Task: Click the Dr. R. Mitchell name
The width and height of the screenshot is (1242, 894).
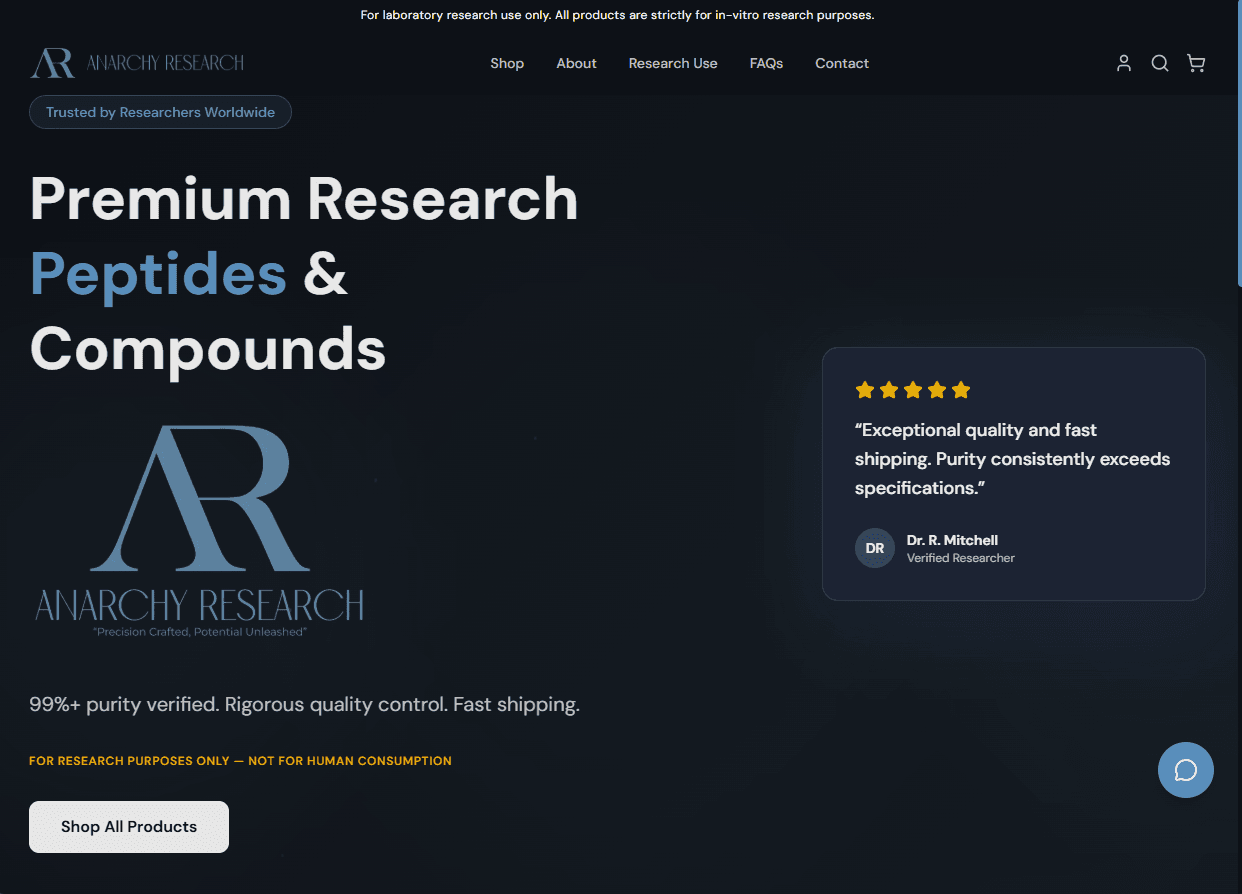Action: click(952, 540)
